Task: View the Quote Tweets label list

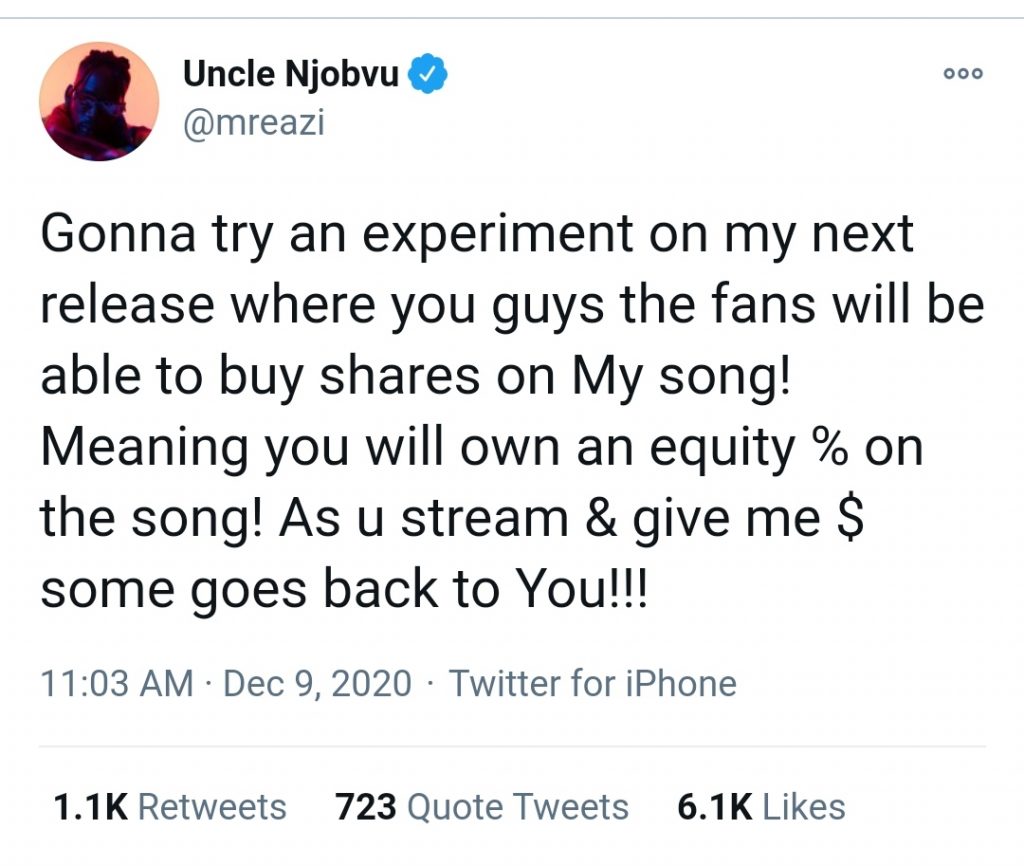Action: [x=519, y=806]
